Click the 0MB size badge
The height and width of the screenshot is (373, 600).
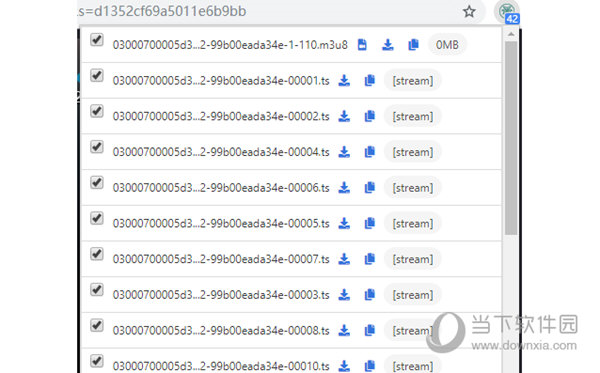pyautogui.click(x=447, y=45)
